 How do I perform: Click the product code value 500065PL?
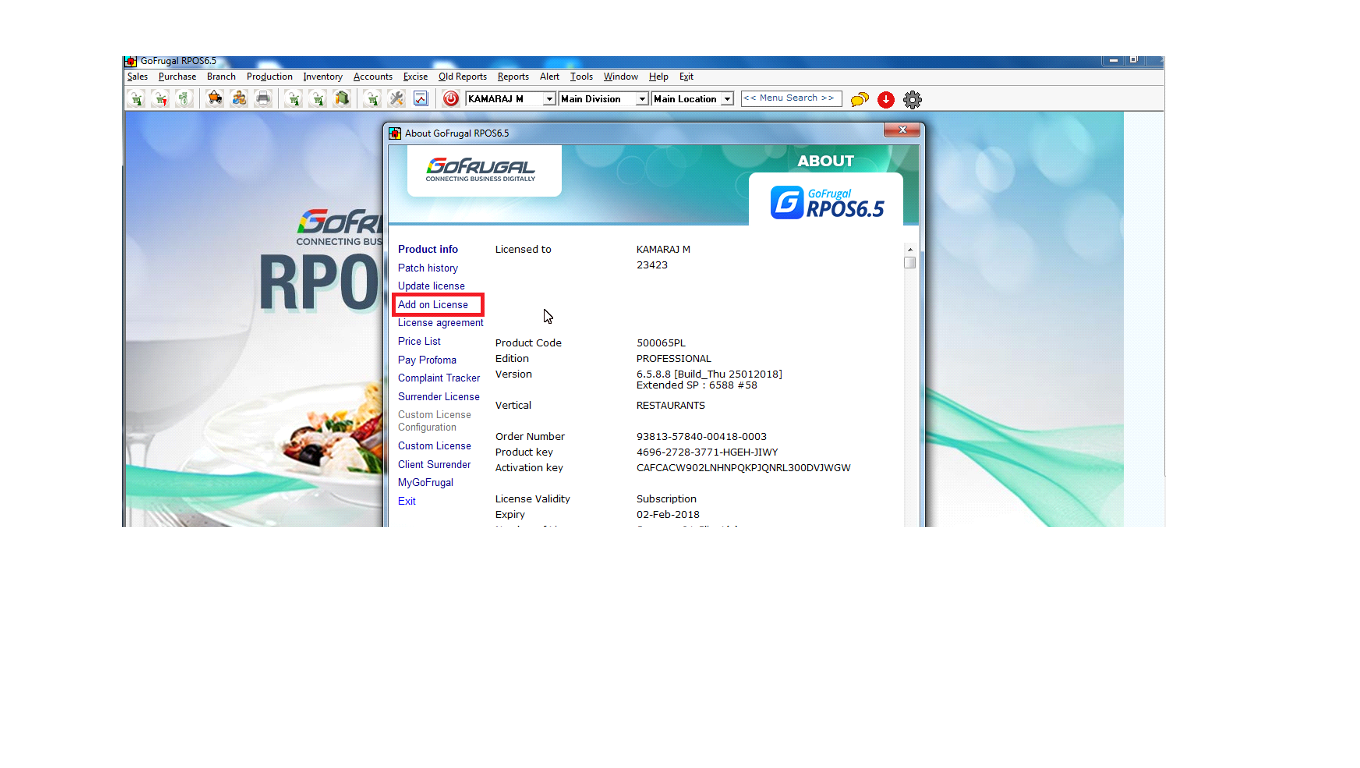click(x=661, y=343)
